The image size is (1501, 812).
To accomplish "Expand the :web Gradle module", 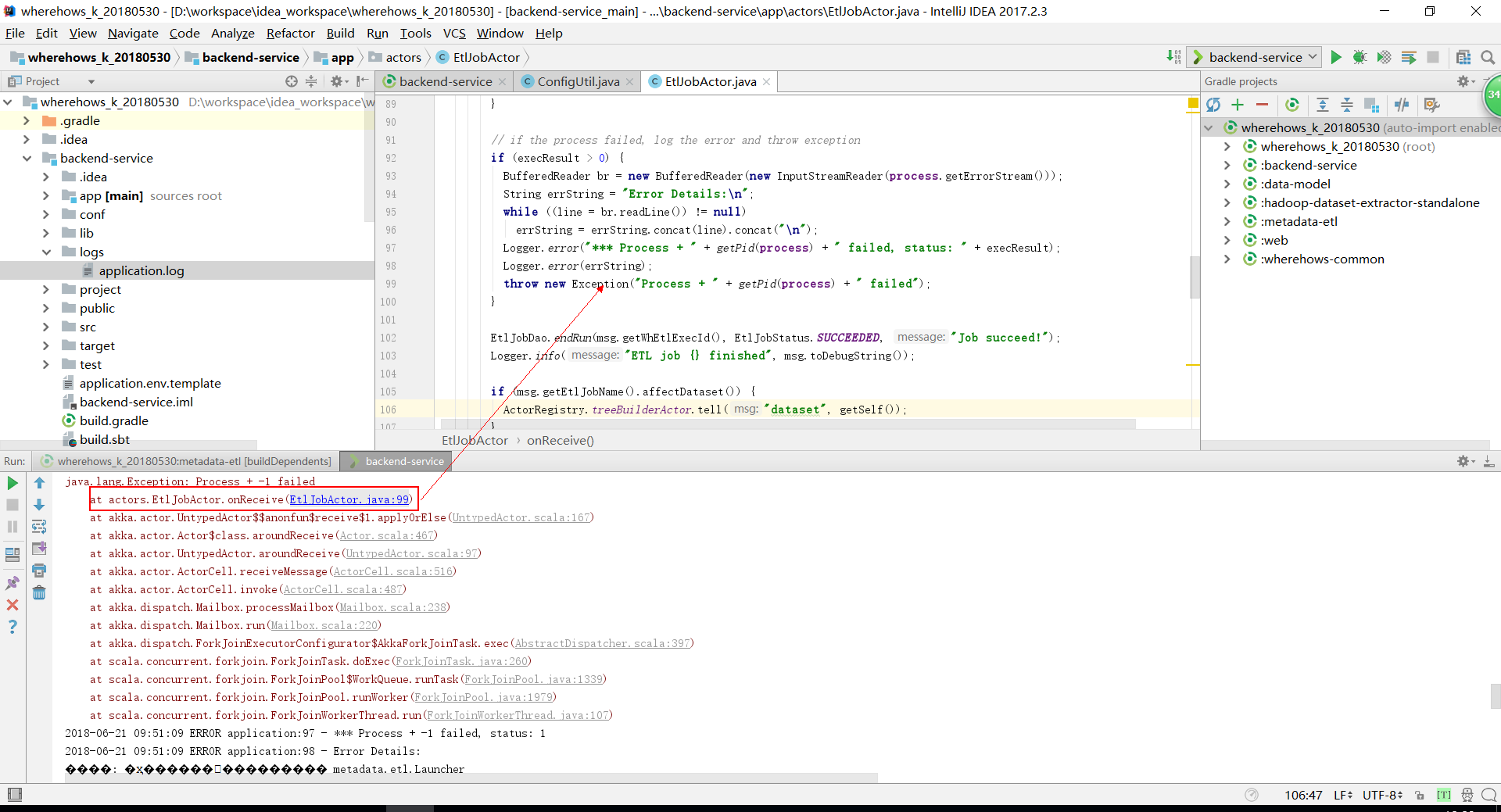I will 1227,240.
